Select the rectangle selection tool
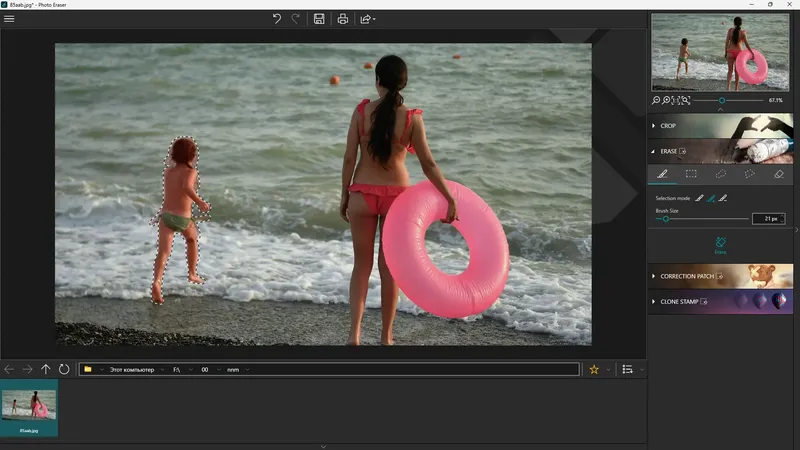This screenshot has height=450, width=800. (691, 174)
